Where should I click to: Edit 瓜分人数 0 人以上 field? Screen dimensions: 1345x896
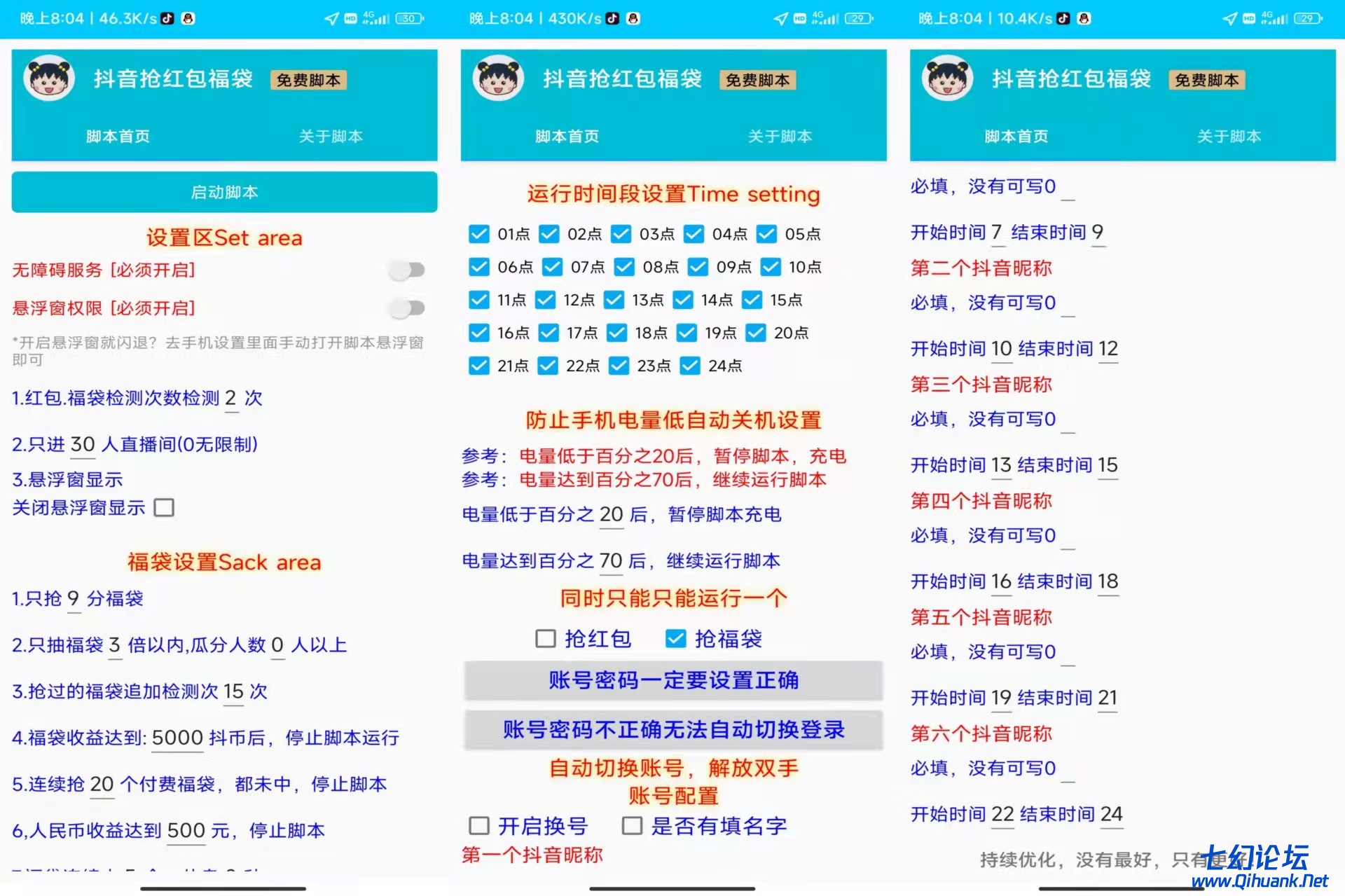(x=277, y=646)
